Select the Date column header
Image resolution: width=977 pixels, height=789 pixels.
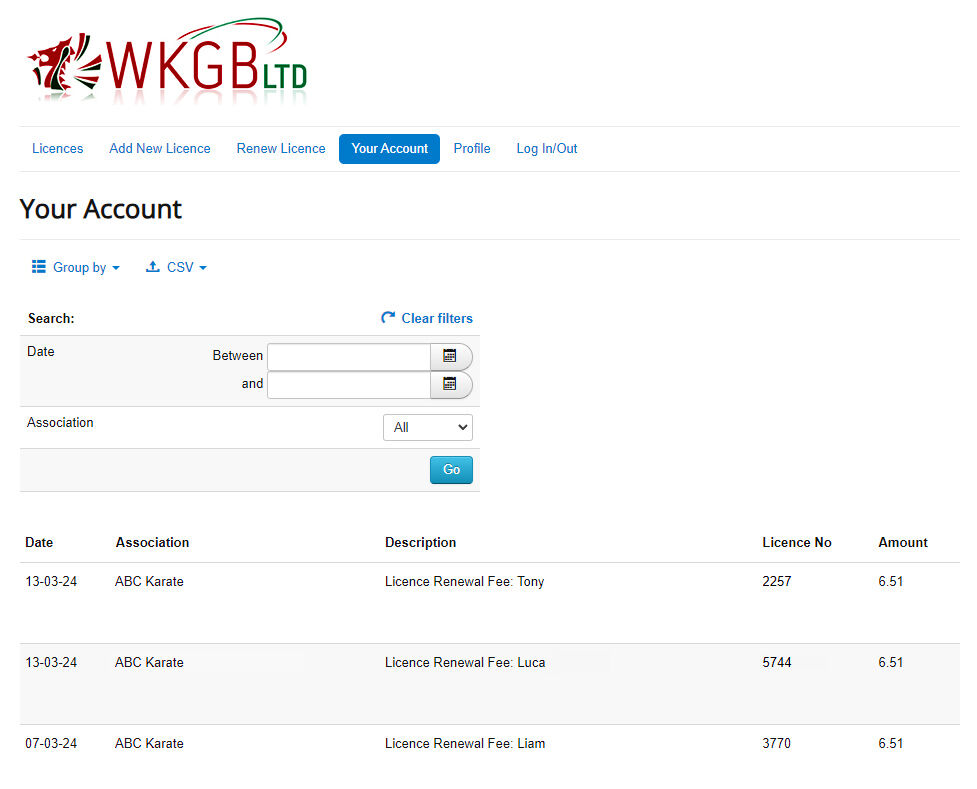click(x=38, y=542)
